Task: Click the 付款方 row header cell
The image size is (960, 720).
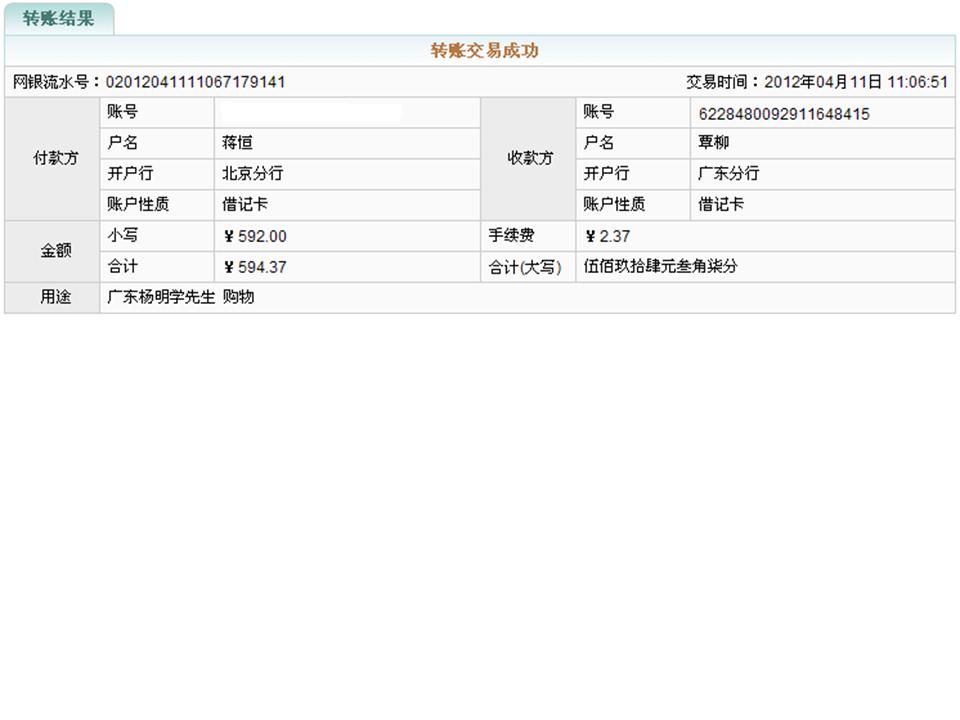Action: coord(52,158)
